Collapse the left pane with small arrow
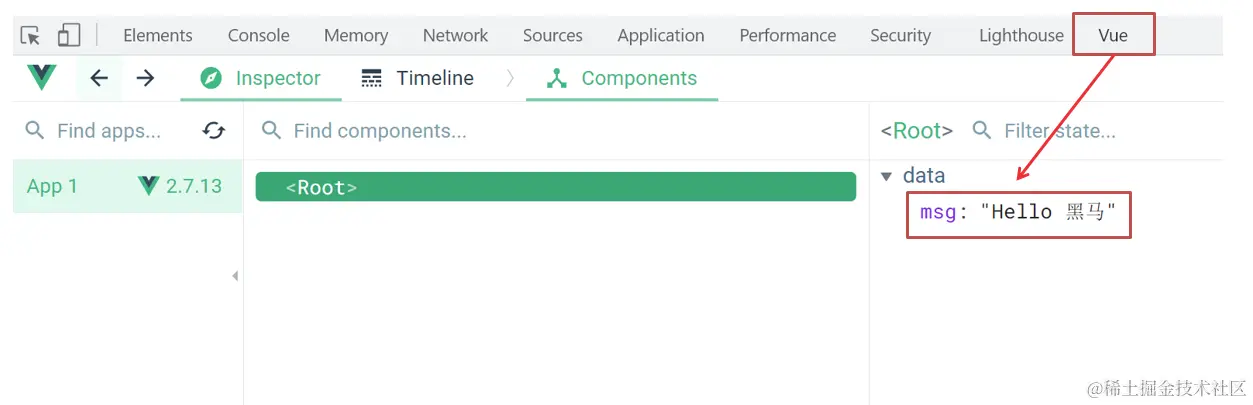 click(235, 276)
